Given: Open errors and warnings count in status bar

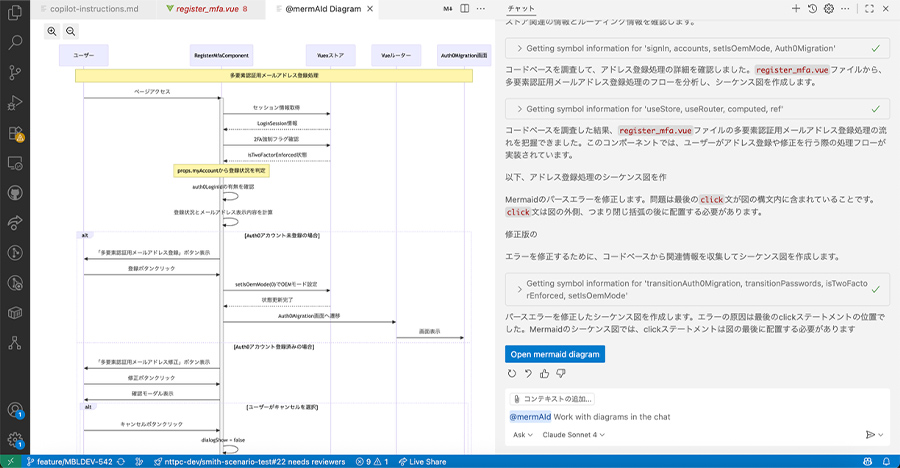Looking at the screenshot, I should pos(372,462).
